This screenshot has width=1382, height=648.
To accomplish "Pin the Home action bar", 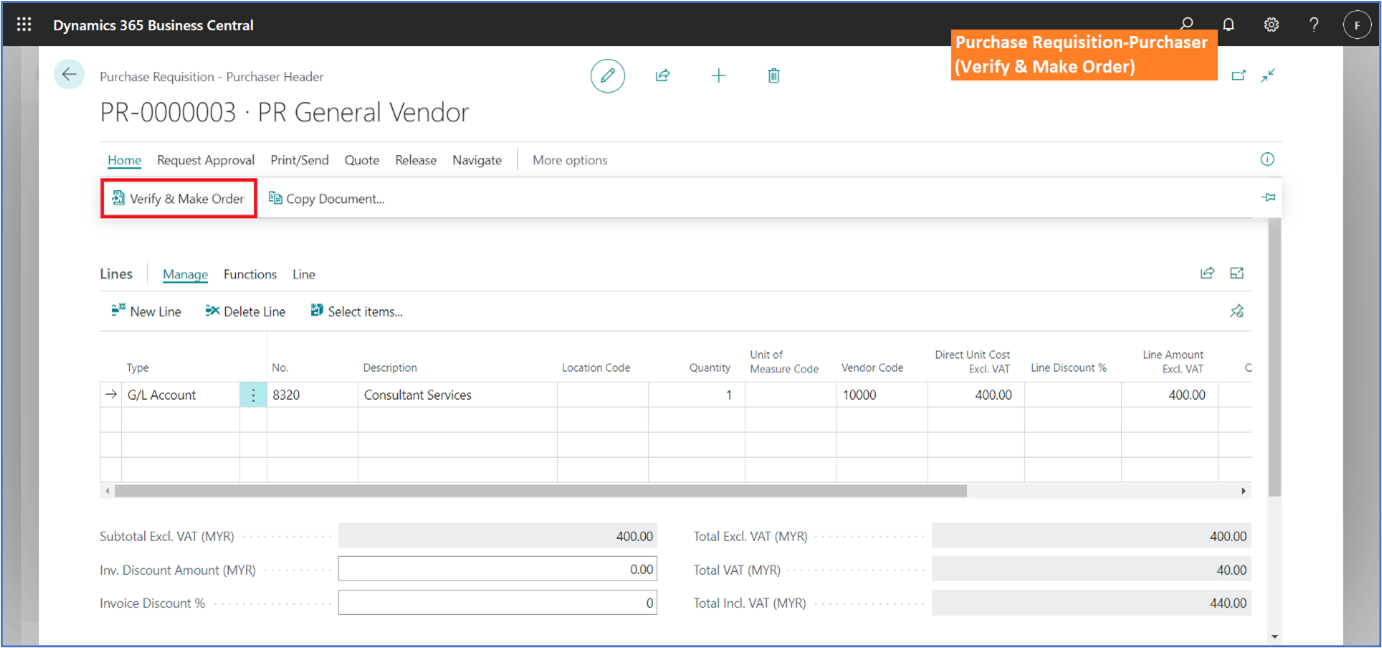I will tap(1268, 198).
